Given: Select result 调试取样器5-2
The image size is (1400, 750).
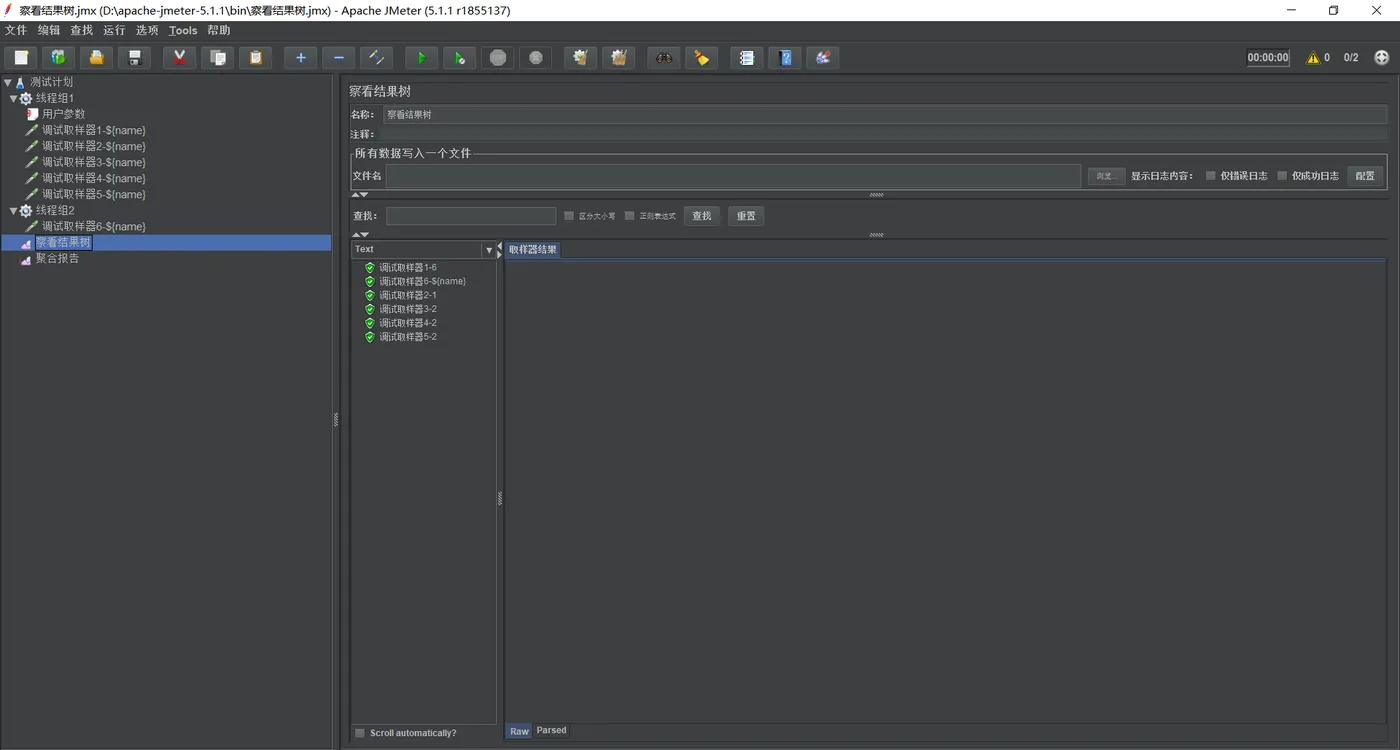Looking at the screenshot, I should pos(407,338).
